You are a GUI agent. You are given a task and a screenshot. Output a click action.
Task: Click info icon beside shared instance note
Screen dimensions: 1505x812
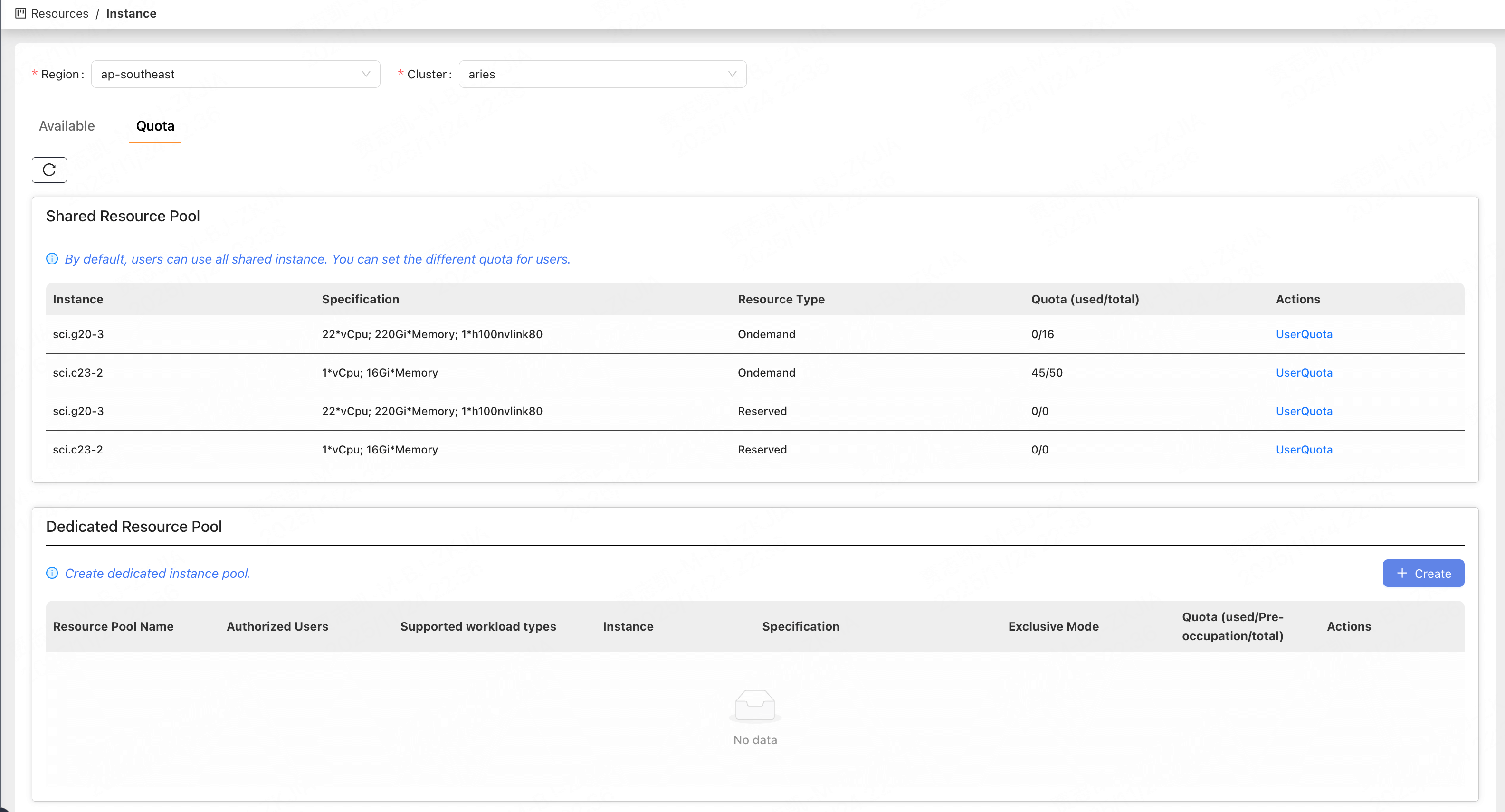52,259
